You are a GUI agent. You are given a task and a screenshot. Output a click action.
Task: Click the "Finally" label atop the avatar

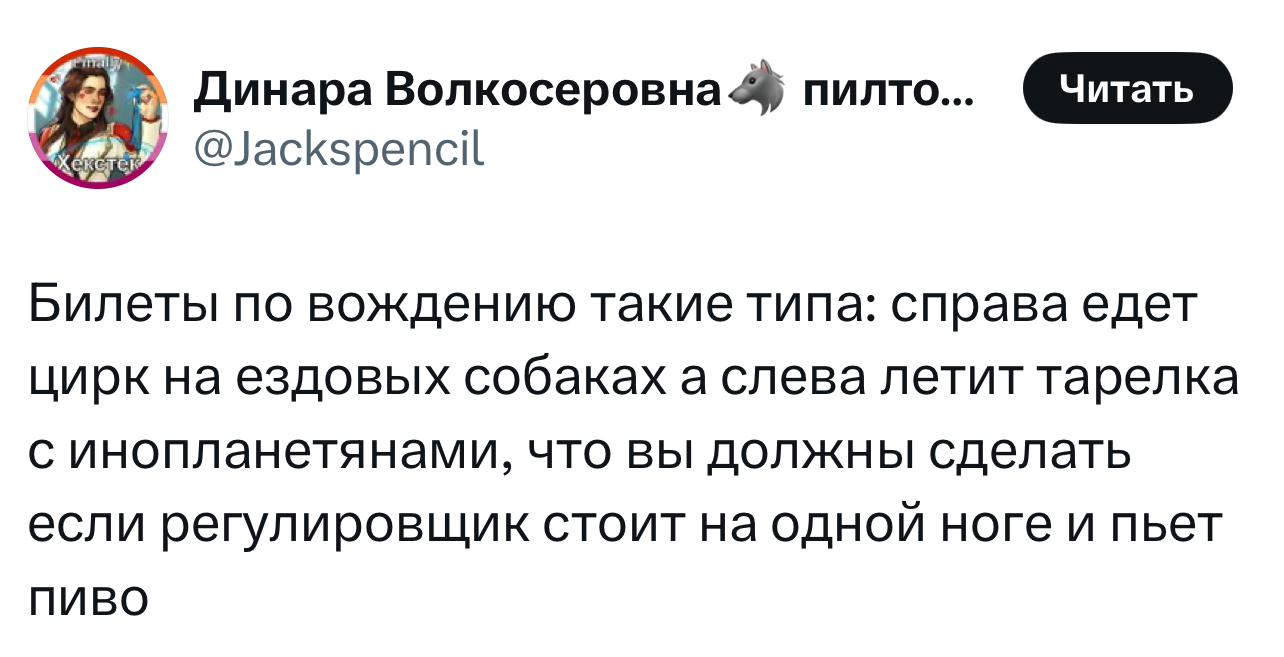tap(97, 62)
